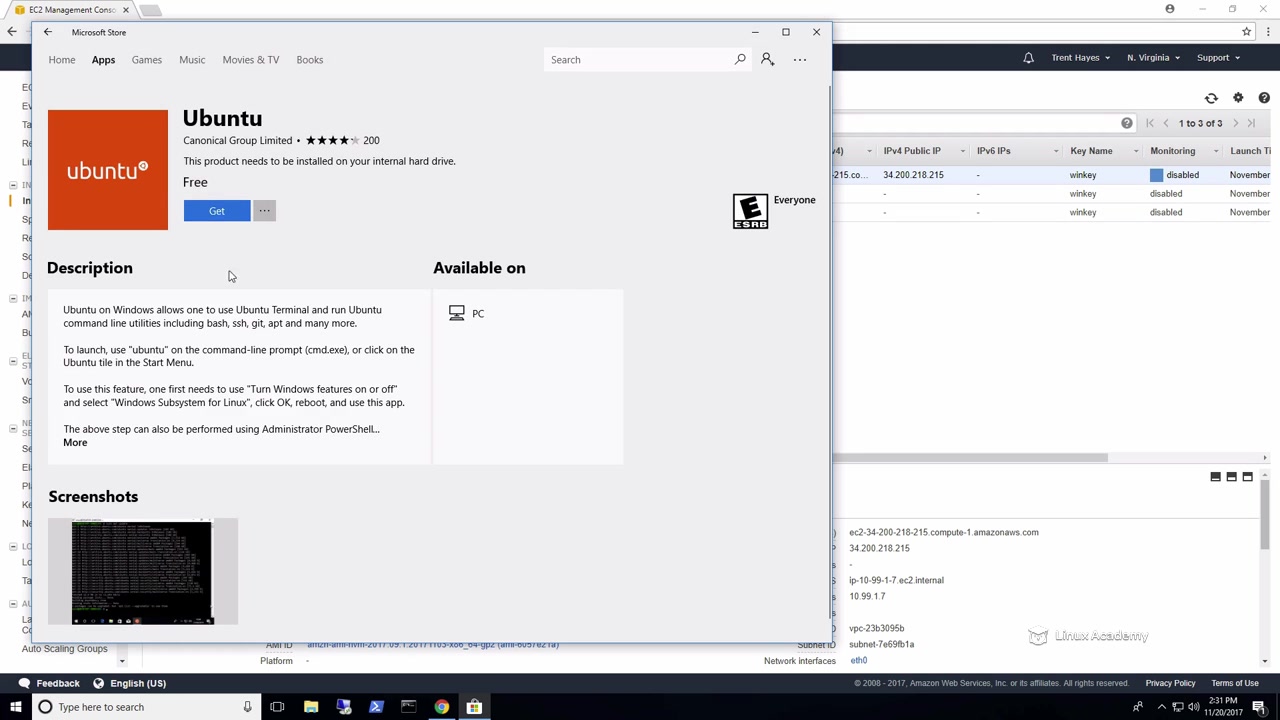1280x720 pixels.
Task: Click the PC device icon under Available on
Action: tap(457, 313)
